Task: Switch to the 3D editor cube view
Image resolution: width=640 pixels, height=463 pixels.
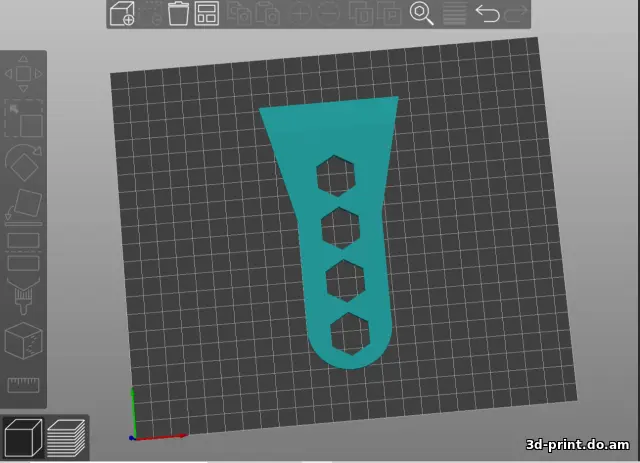Action: pos(23,438)
